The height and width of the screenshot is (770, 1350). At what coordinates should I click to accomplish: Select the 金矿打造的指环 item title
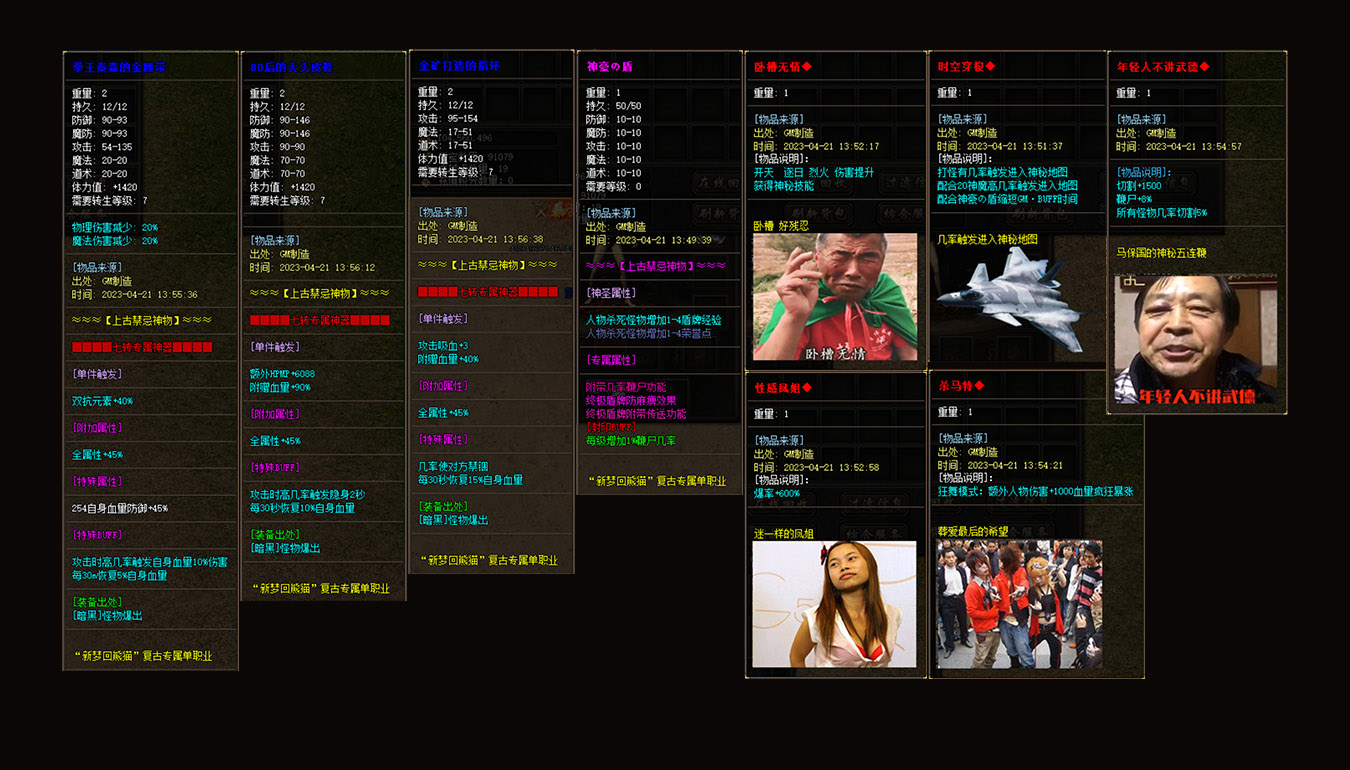[x=458, y=67]
